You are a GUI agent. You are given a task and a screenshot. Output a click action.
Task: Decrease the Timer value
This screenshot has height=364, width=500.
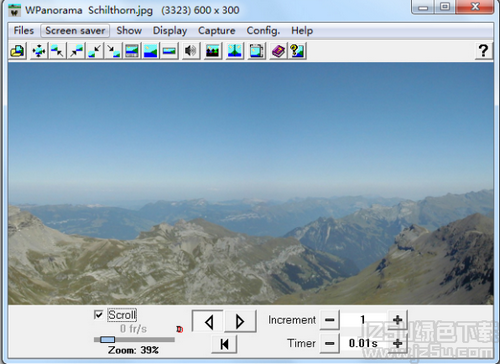[330, 343]
